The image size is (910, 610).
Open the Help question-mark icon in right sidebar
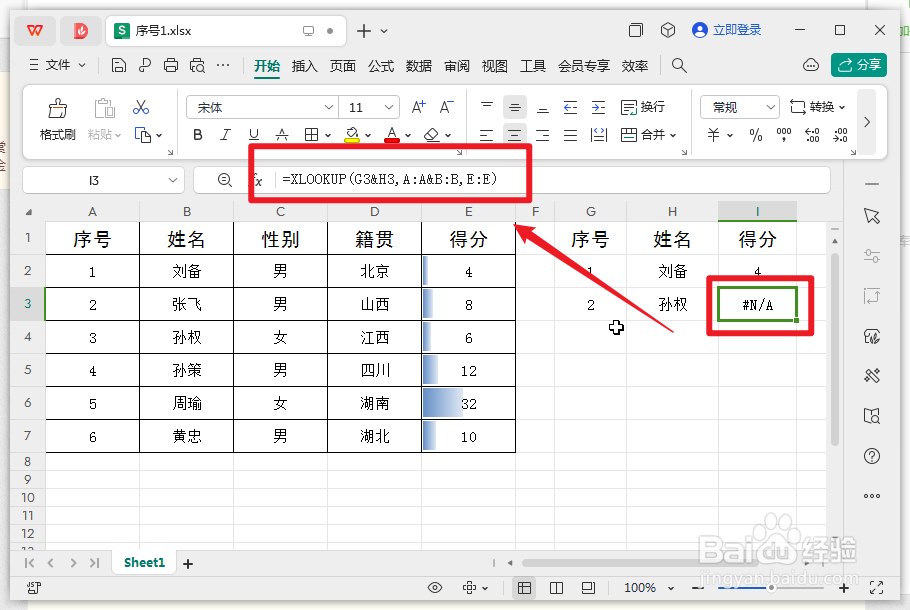tap(872, 457)
